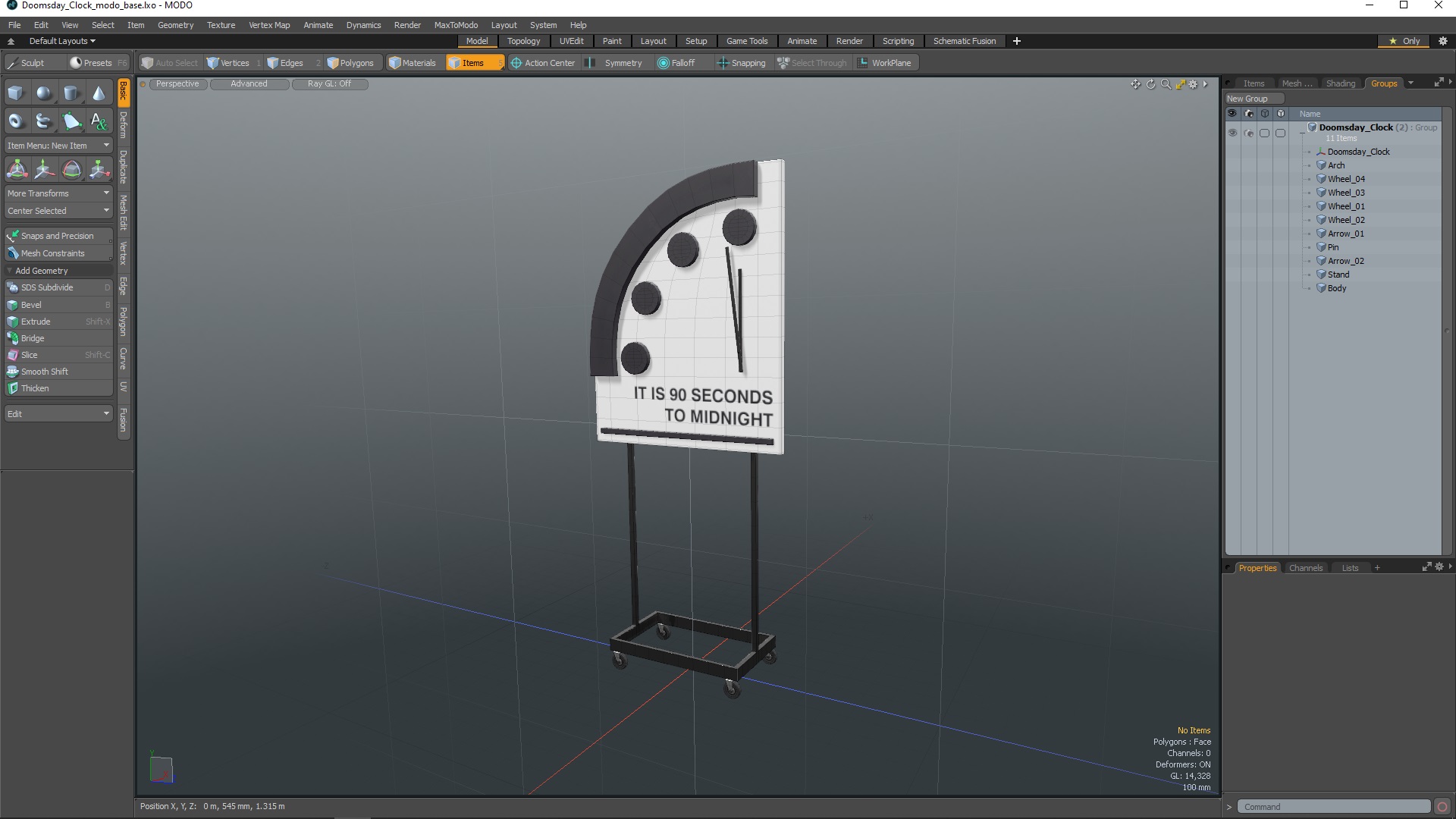
Task: Add a sphere primitive from the toolbox
Action: (x=44, y=93)
